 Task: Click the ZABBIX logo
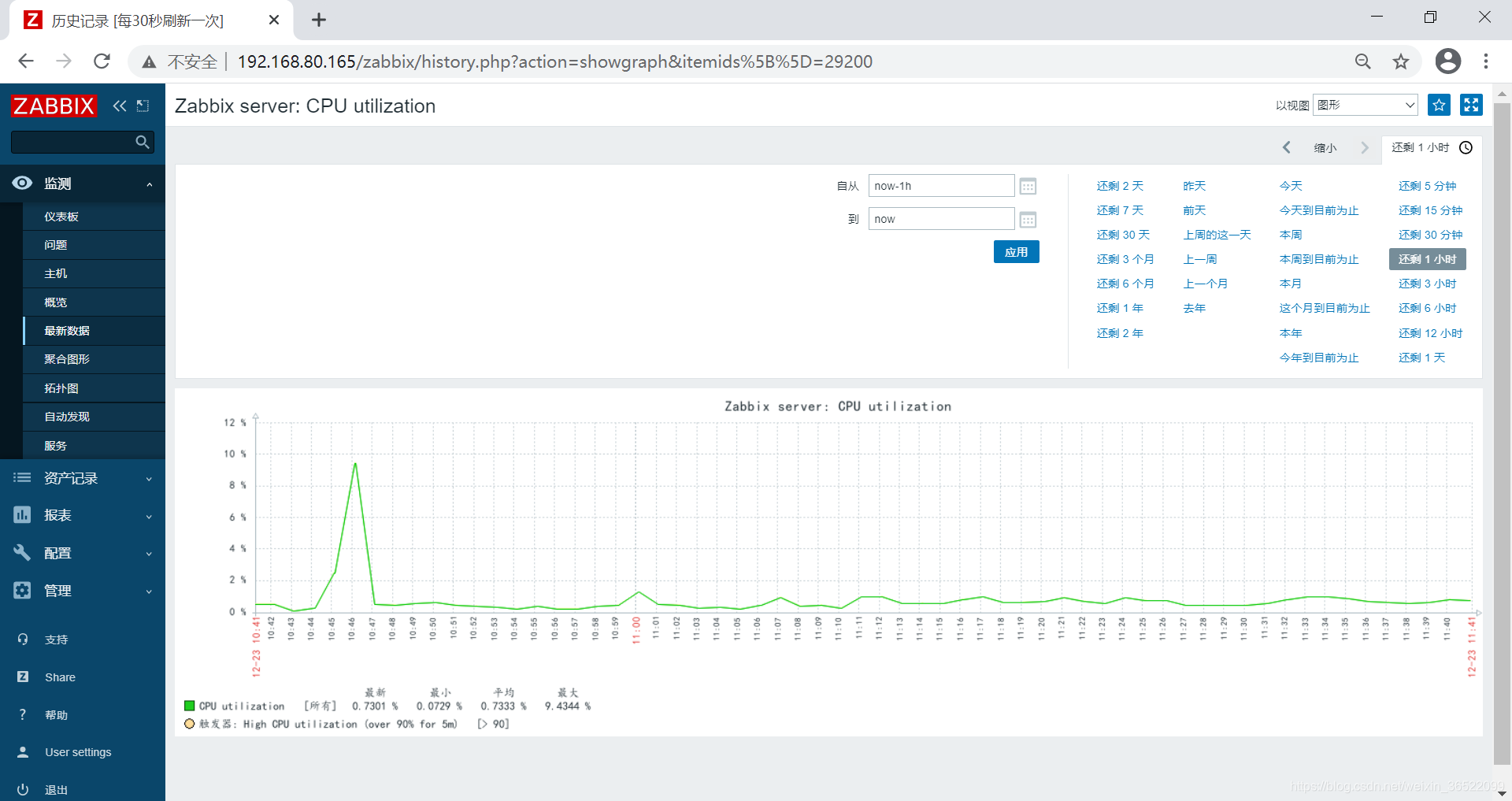coord(54,106)
